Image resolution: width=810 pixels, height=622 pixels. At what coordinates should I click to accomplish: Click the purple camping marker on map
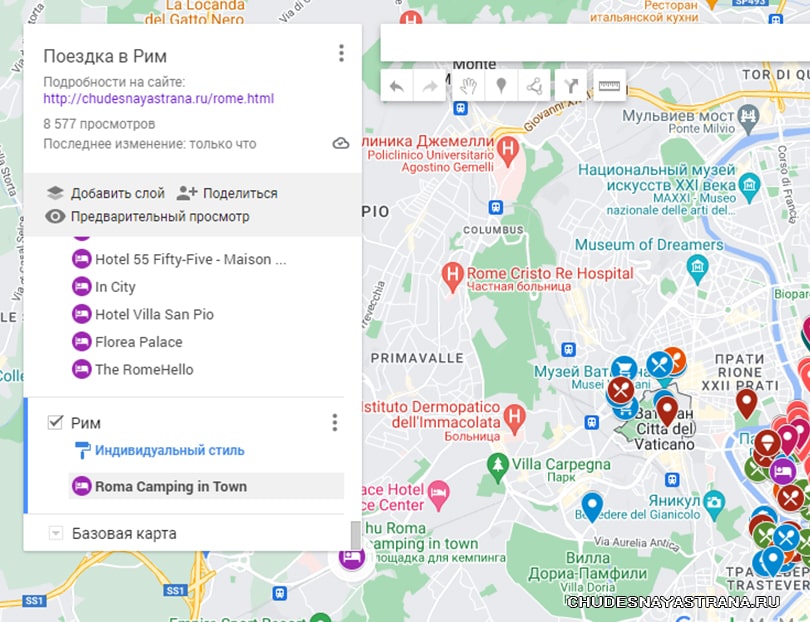pyautogui.click(x=351, y=557)
